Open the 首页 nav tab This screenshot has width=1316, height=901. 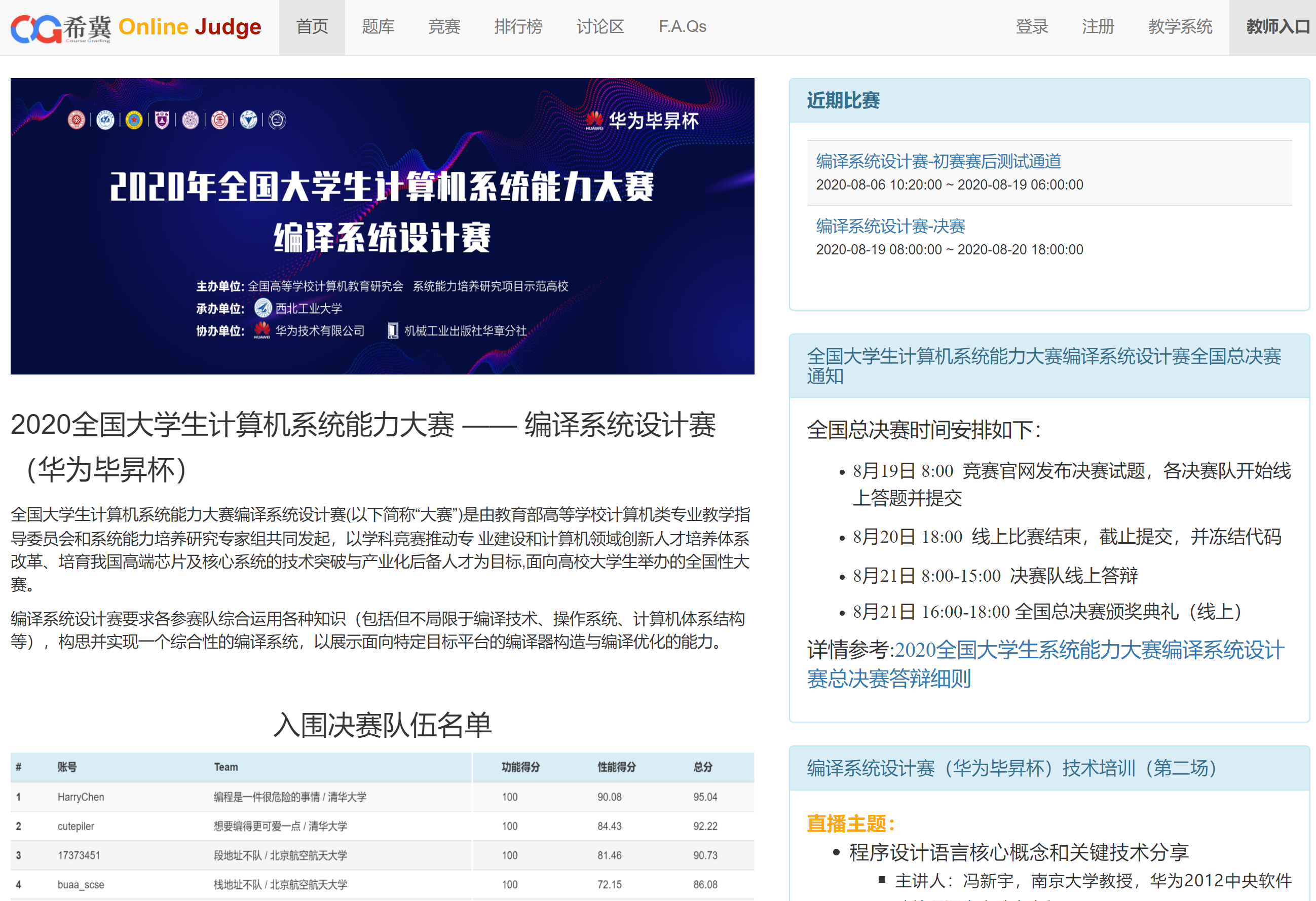[312, 27]
